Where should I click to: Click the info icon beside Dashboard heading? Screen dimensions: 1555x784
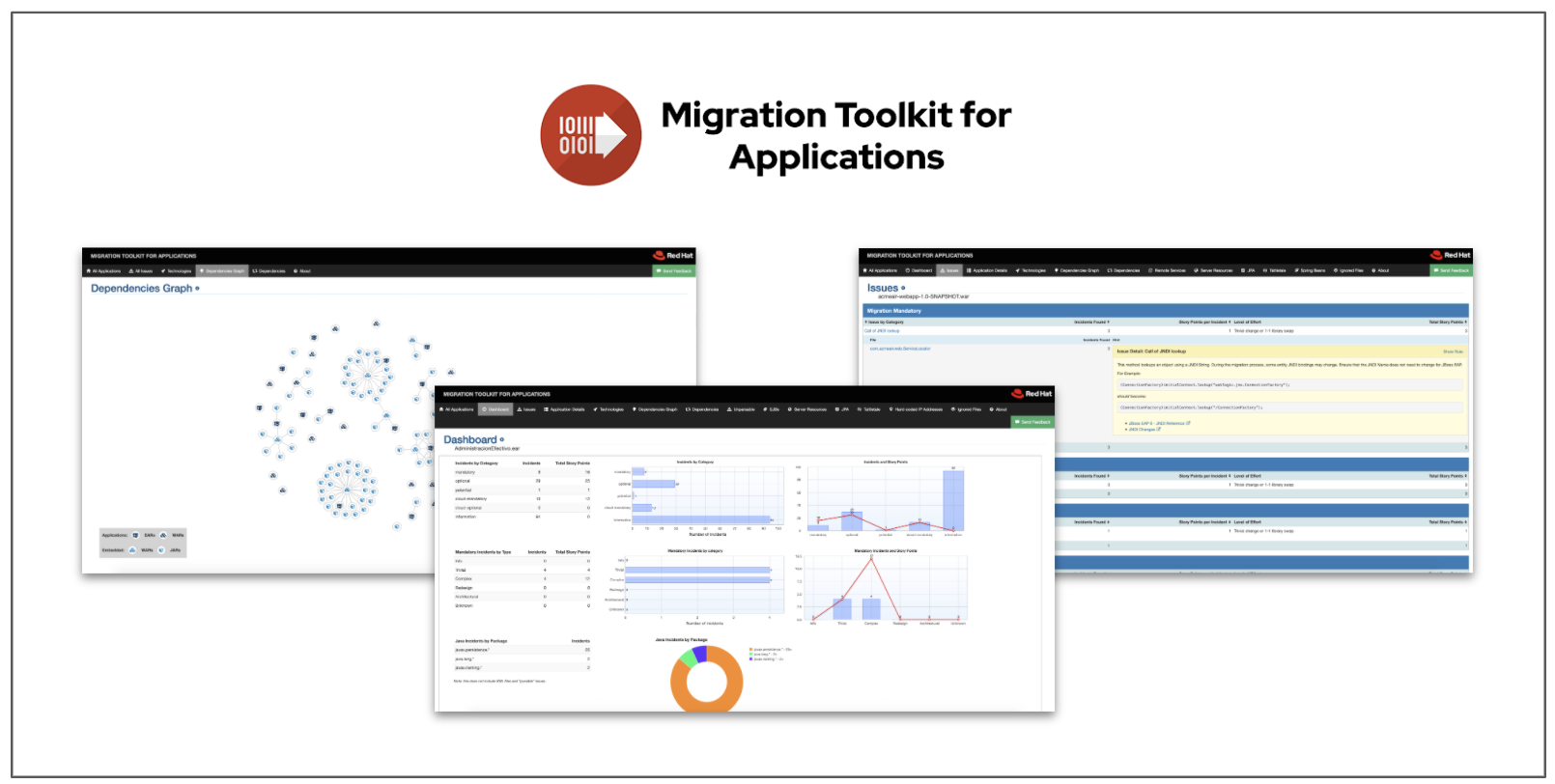coord(502,440)
